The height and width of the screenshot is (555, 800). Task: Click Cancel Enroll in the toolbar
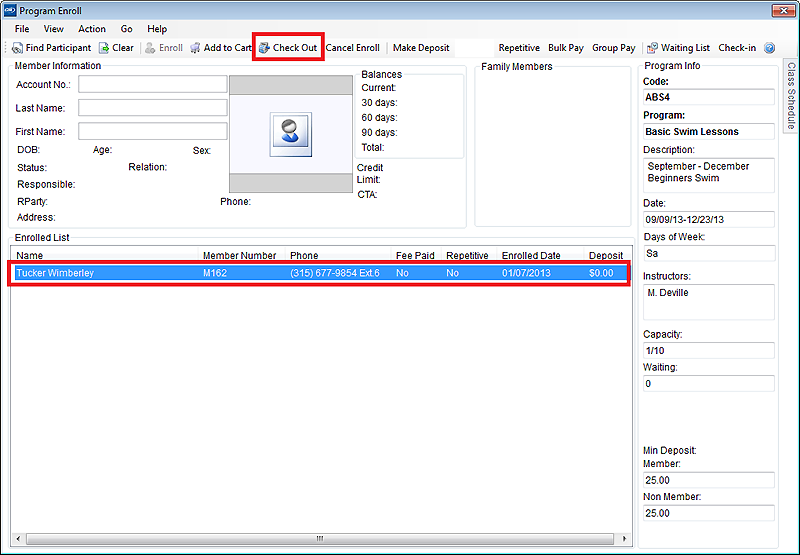point(353,48)
